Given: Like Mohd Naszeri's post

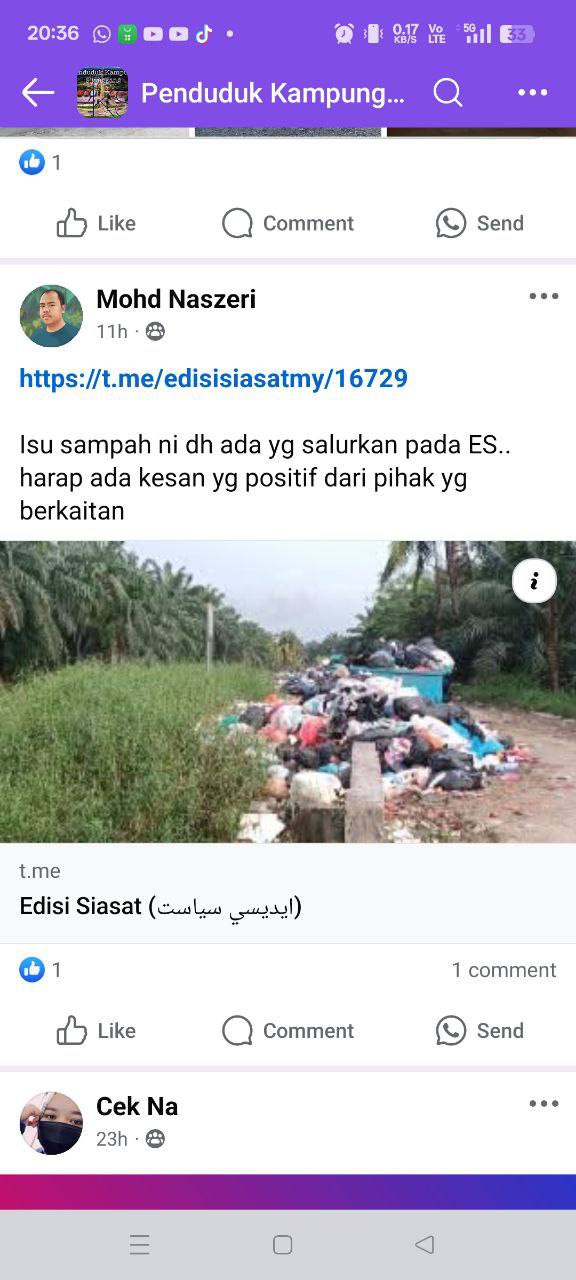Looking at the screenshot, I should click(96, 1031).
